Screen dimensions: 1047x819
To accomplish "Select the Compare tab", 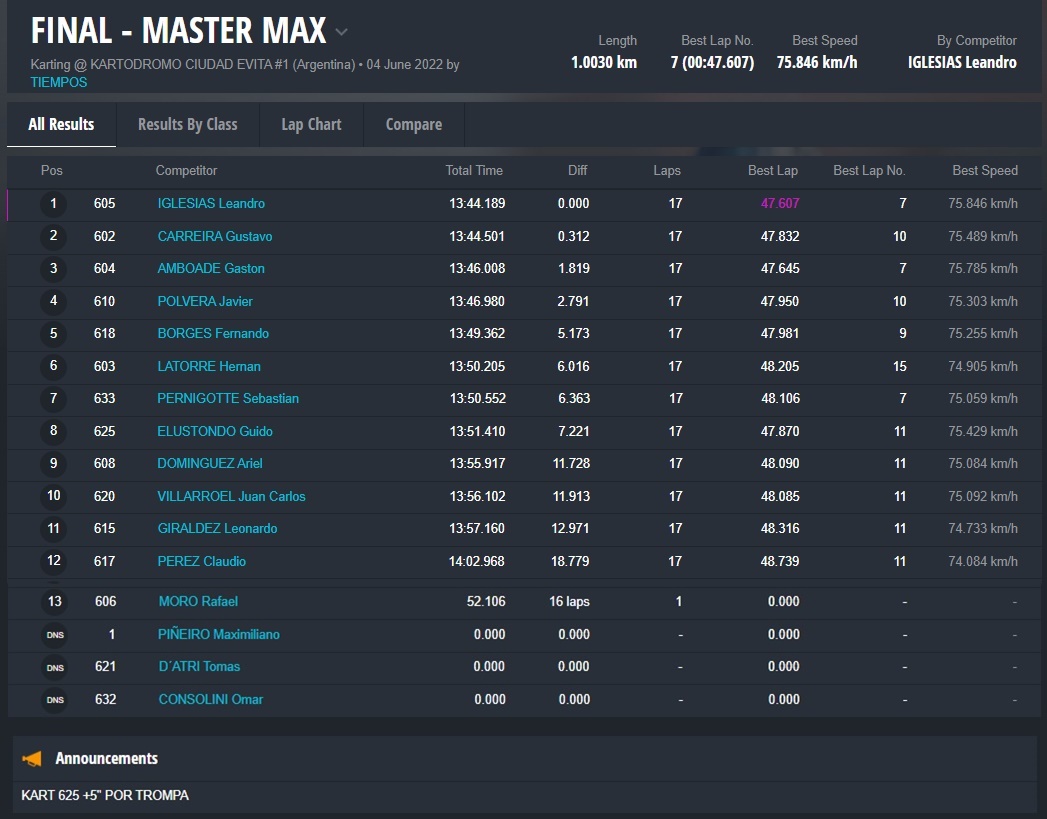I will coord(413,125).
